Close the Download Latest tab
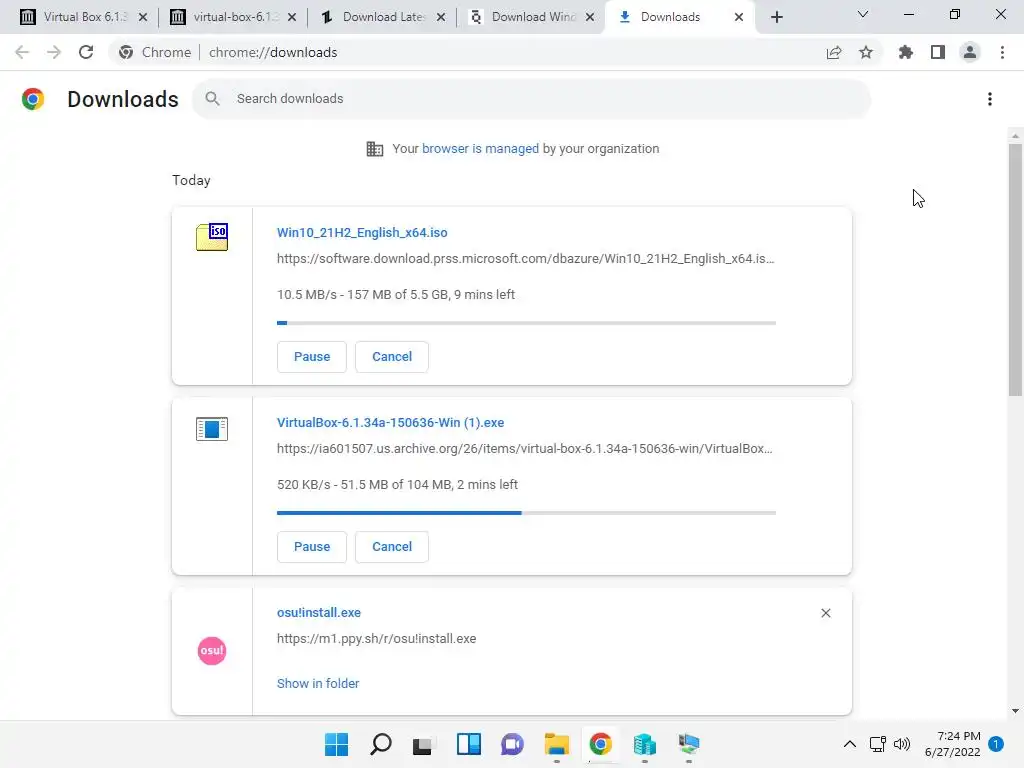Screen dimensions: 1024x768 441,17
